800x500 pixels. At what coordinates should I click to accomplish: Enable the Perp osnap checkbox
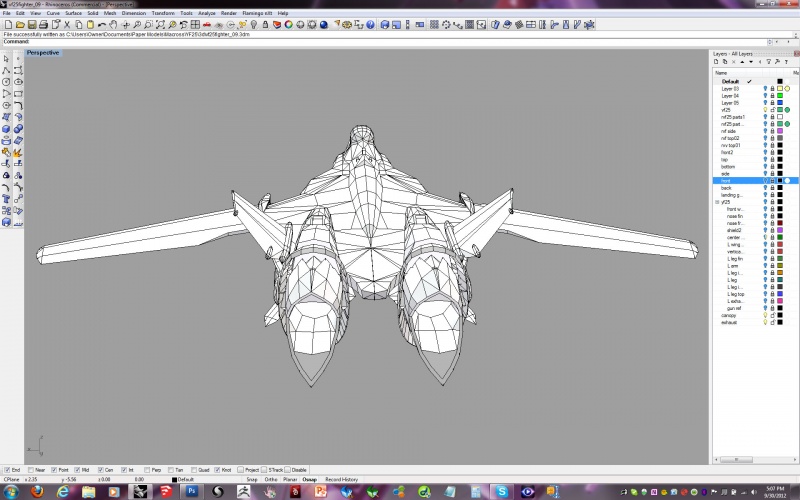pos(147,470)
